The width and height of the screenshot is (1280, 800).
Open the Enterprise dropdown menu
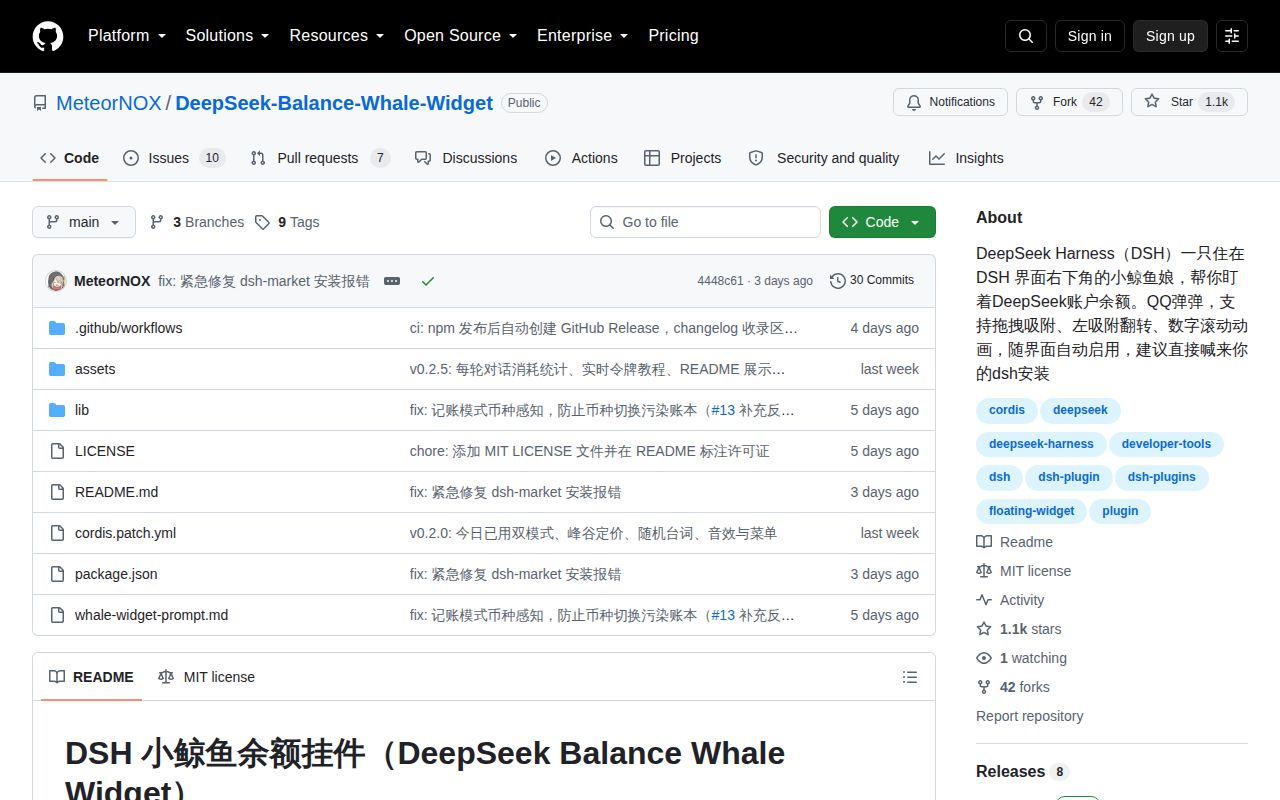pyautogui.click(x=582, y=35)
